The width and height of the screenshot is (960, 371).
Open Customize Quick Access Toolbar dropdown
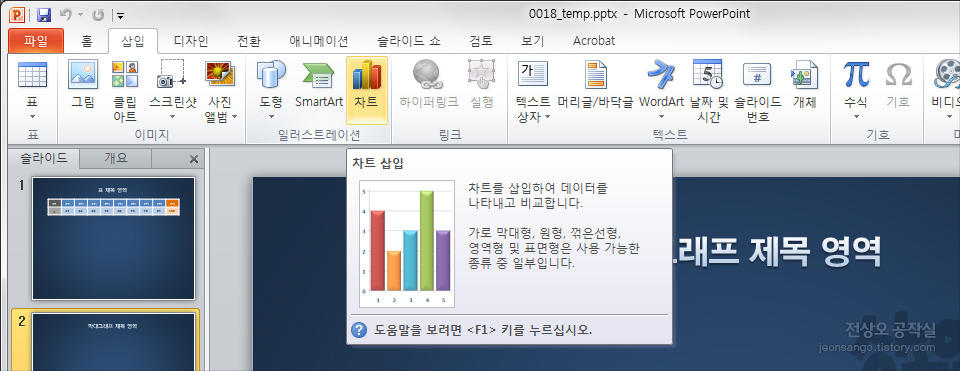click(x=120, y=15)
